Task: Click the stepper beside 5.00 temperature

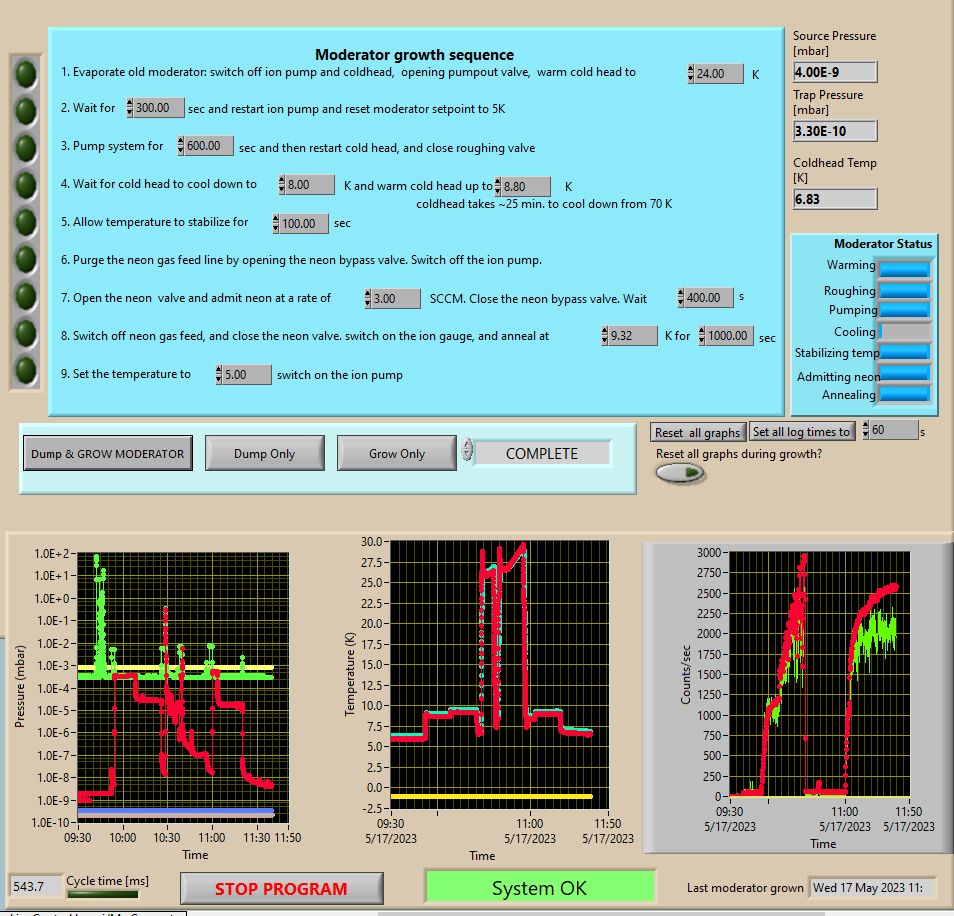Action: pyautogui.click(x=218, y=375)
